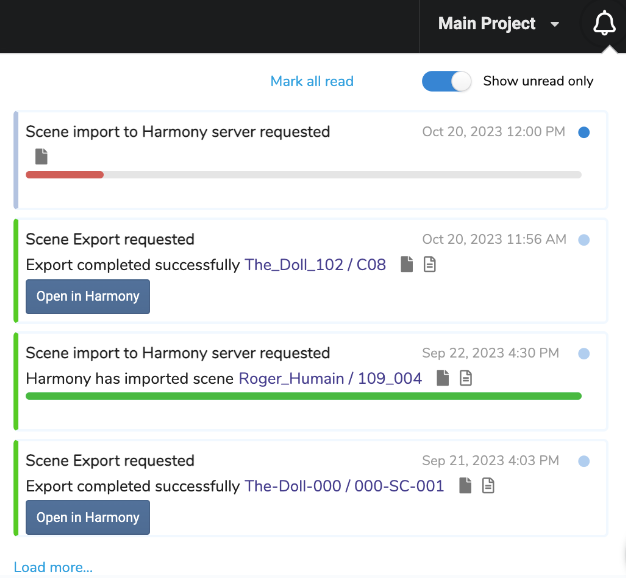Open in Harmony for The-Doll-000 export

(88, 518)
